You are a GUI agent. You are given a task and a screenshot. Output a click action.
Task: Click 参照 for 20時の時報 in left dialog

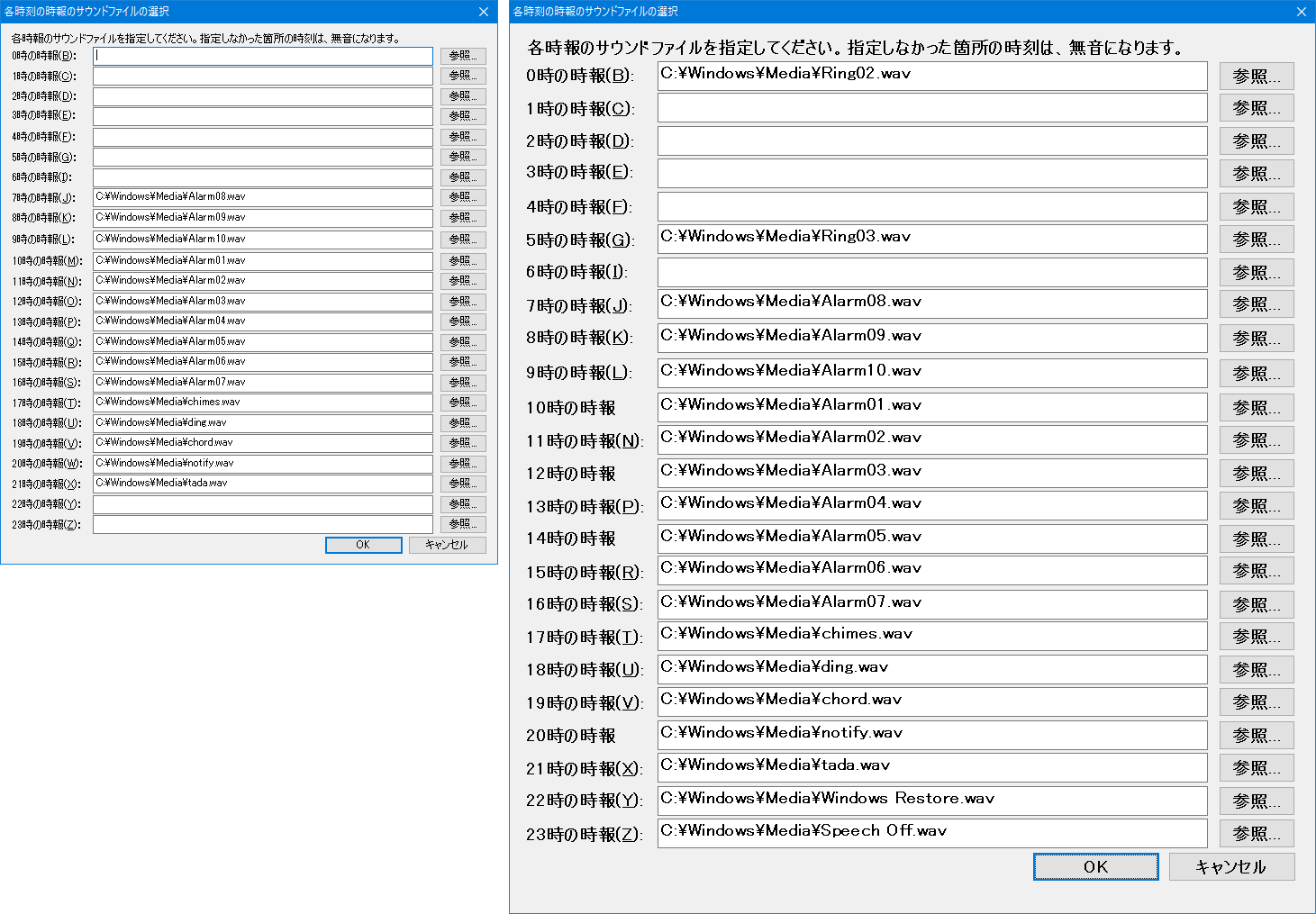tap(463, 463)
